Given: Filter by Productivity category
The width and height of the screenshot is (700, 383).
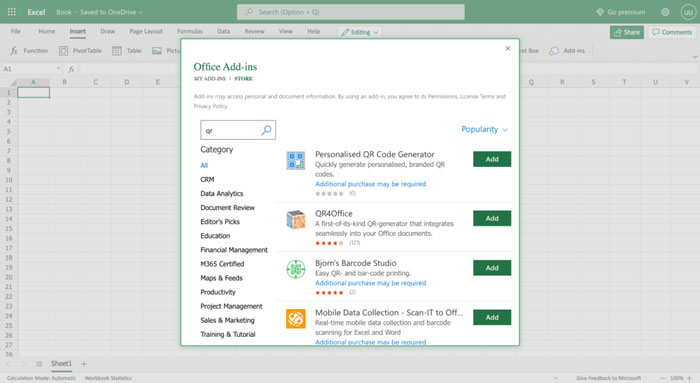Looking at the screenshot, I should (x=218, y=292).
